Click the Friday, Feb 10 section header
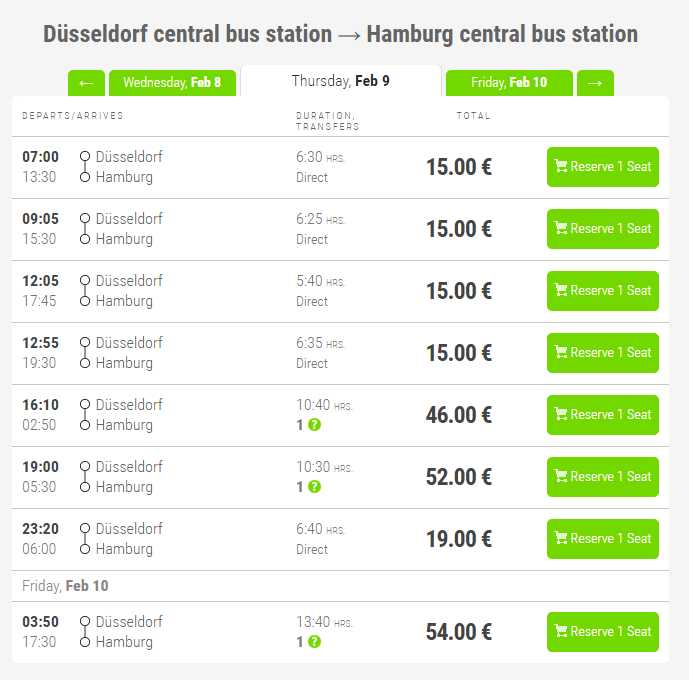This screenshot has height=680, width=689. coord(65,586)
